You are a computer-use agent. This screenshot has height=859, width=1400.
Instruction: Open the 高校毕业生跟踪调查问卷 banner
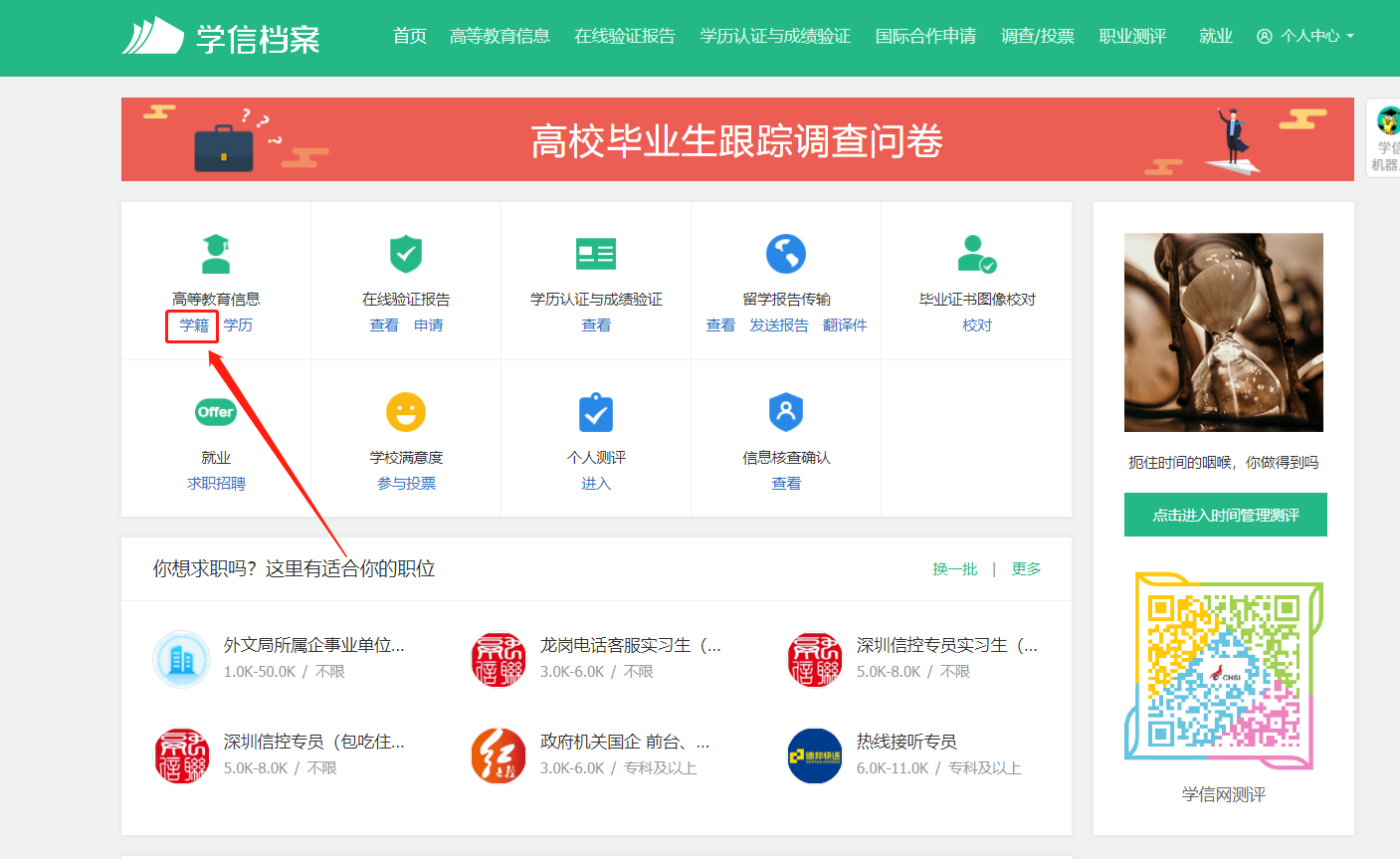point(737,140)
